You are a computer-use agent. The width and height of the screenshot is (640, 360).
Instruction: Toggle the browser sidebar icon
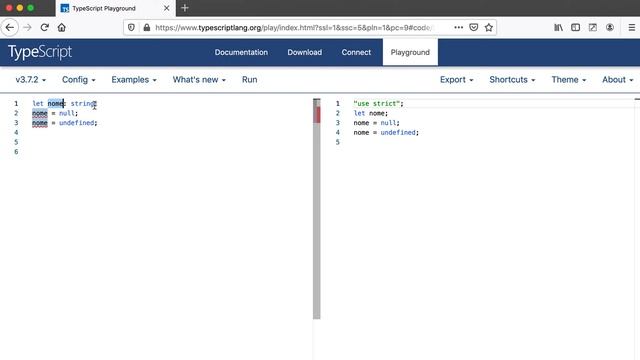(576, 27)
